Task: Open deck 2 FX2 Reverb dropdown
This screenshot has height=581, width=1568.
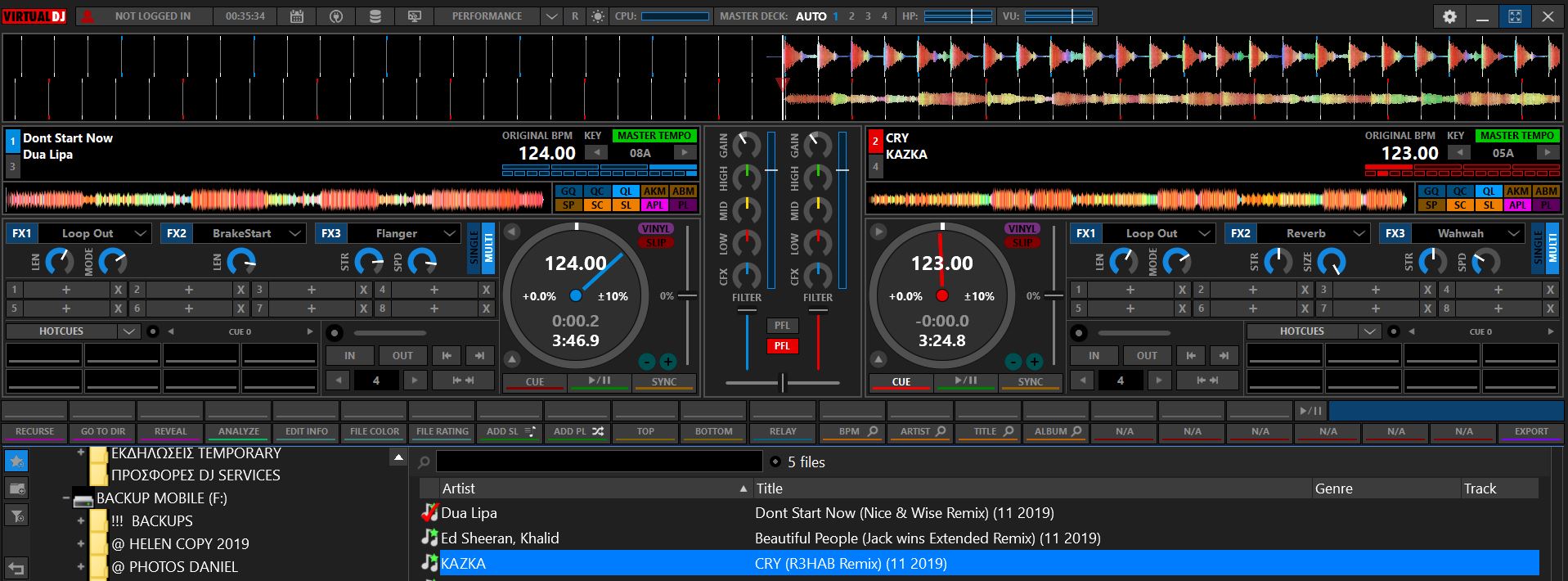Action: (1359, 233)
